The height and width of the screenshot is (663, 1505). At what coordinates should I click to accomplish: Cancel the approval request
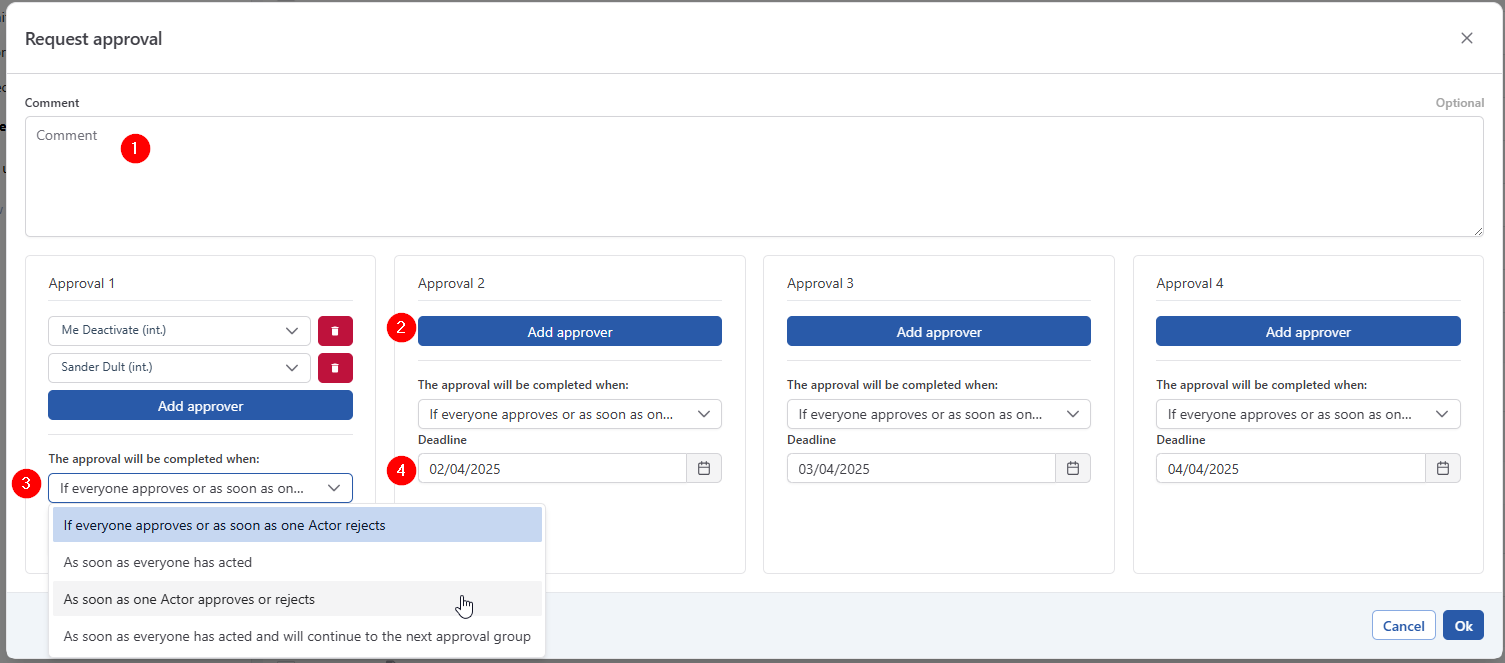[1404, 626]
